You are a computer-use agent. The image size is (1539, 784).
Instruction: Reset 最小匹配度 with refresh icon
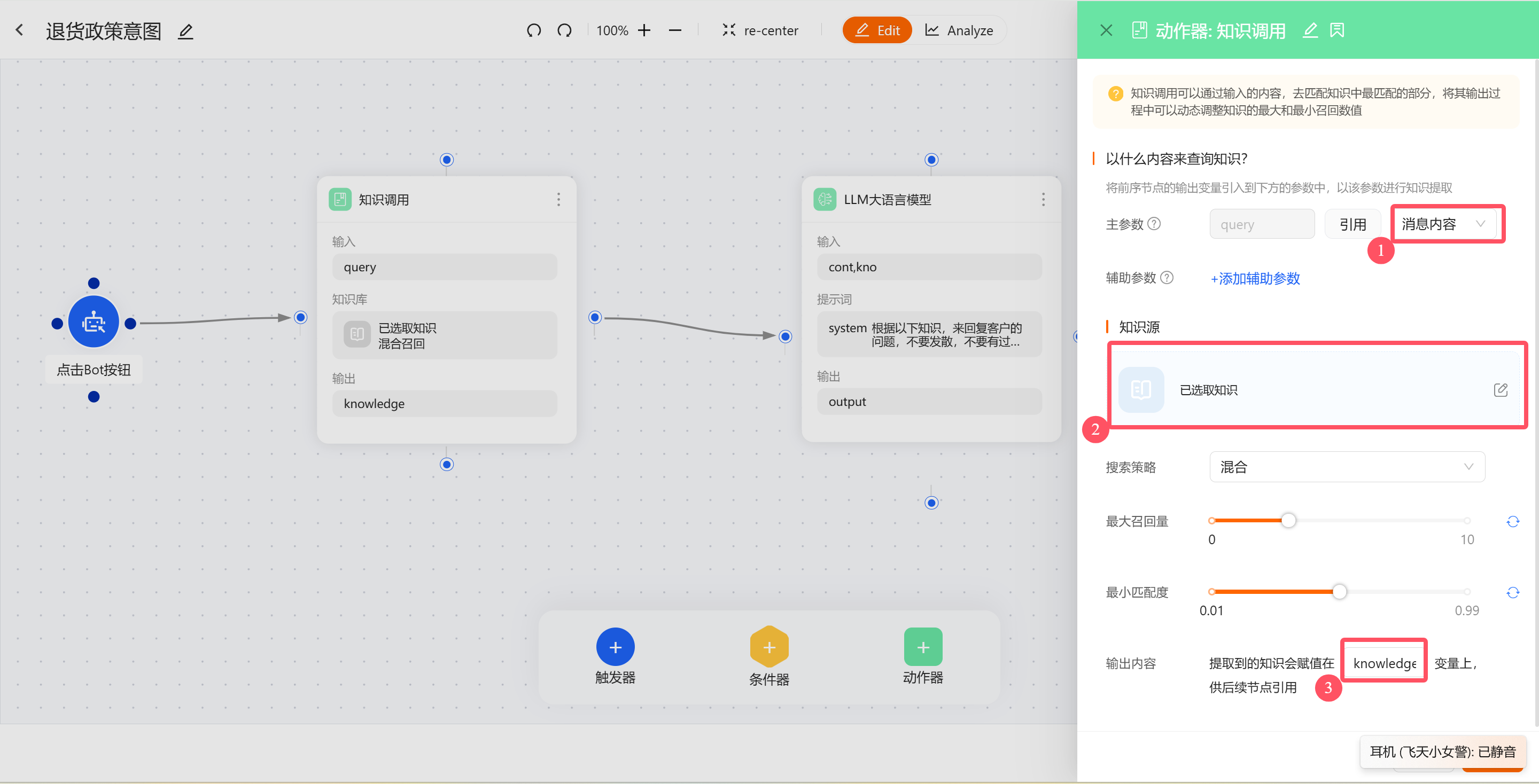pyautogui.click(x=1512, y=592)
